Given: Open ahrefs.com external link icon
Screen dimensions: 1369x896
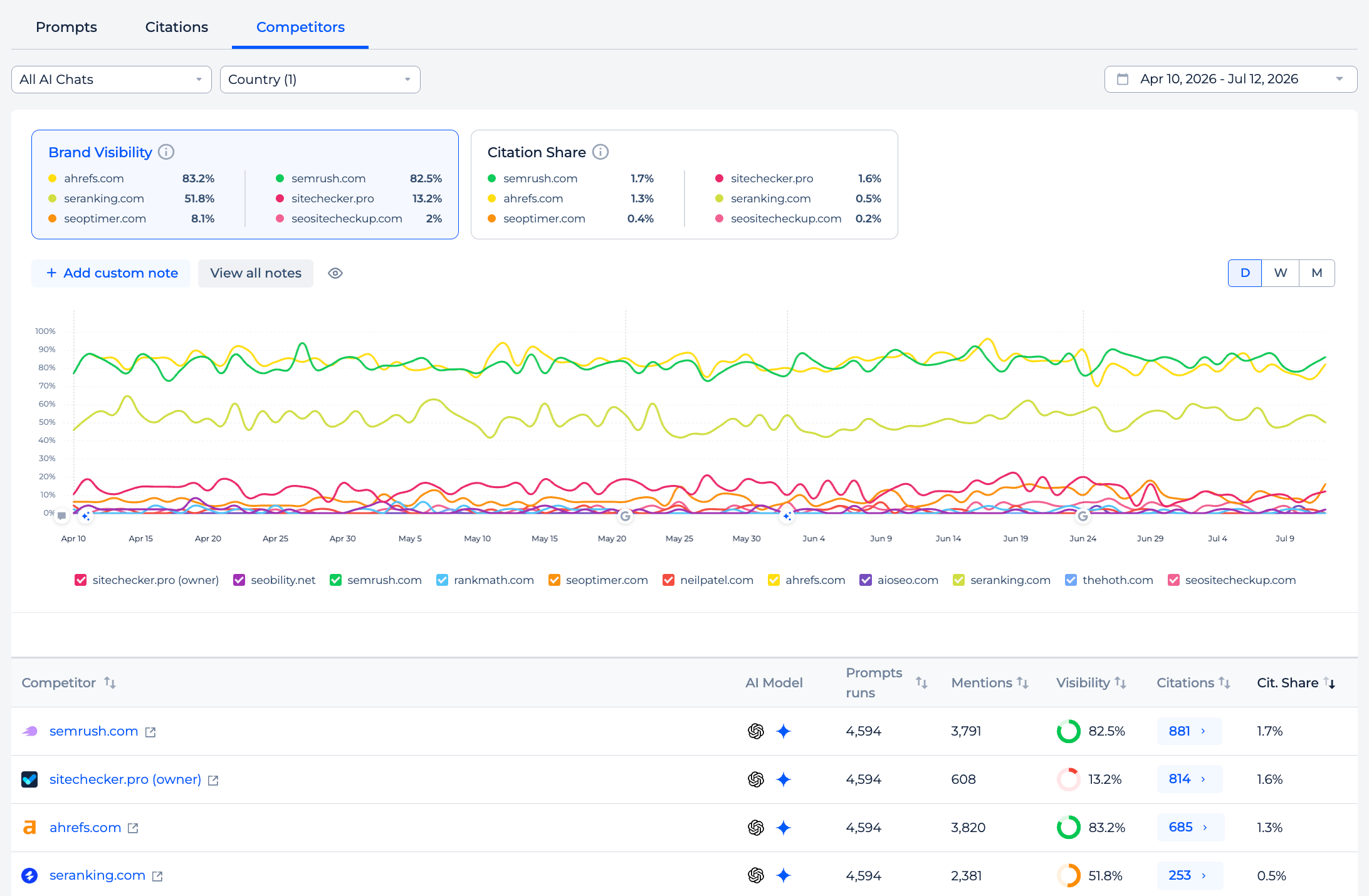Looking at the screenshot, I should point(133,828).
